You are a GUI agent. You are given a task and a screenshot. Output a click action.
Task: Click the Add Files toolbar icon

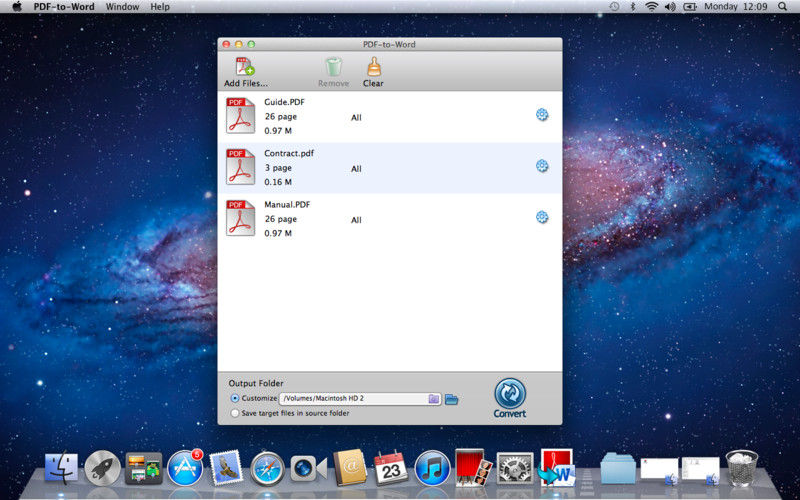(x=245, y=67)
